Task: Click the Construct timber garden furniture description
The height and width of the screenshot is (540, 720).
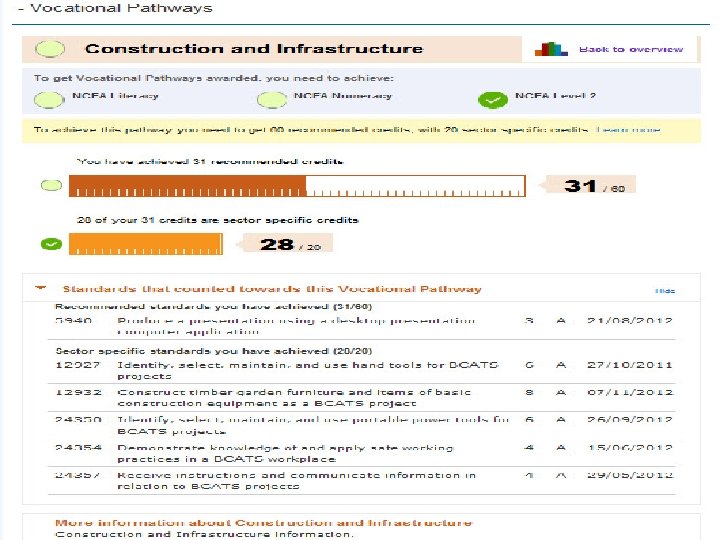Action: tap(294, 398)
